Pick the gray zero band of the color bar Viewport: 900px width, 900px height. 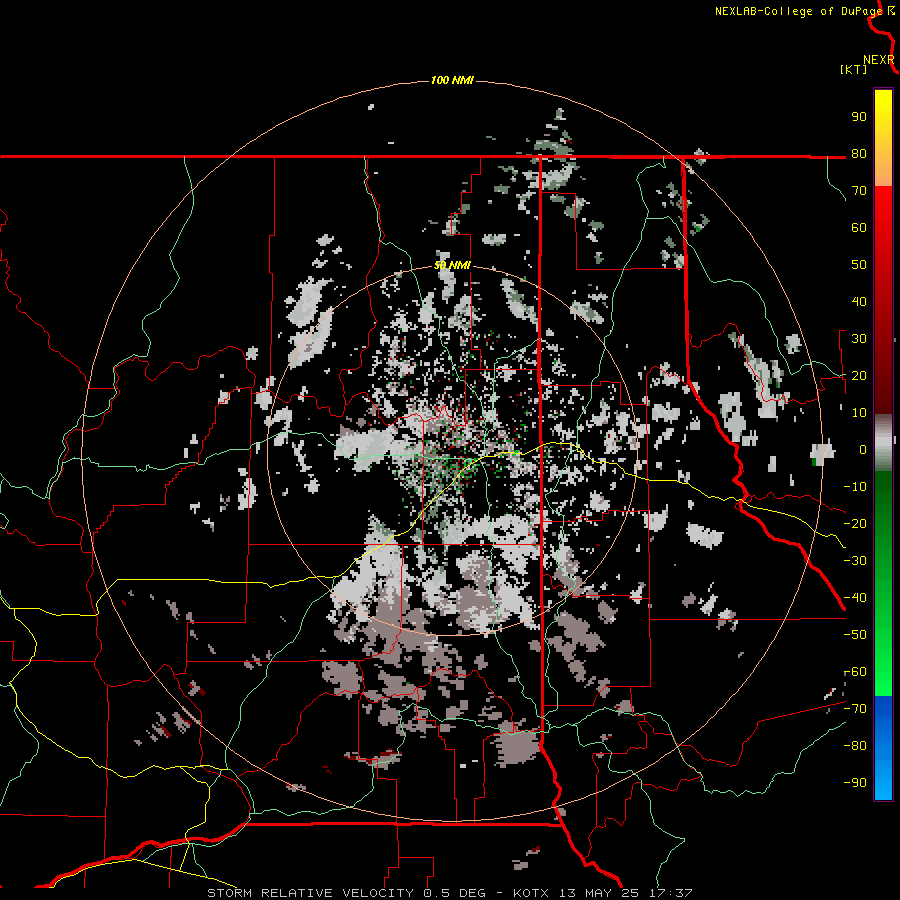click(x=883, y=442)
